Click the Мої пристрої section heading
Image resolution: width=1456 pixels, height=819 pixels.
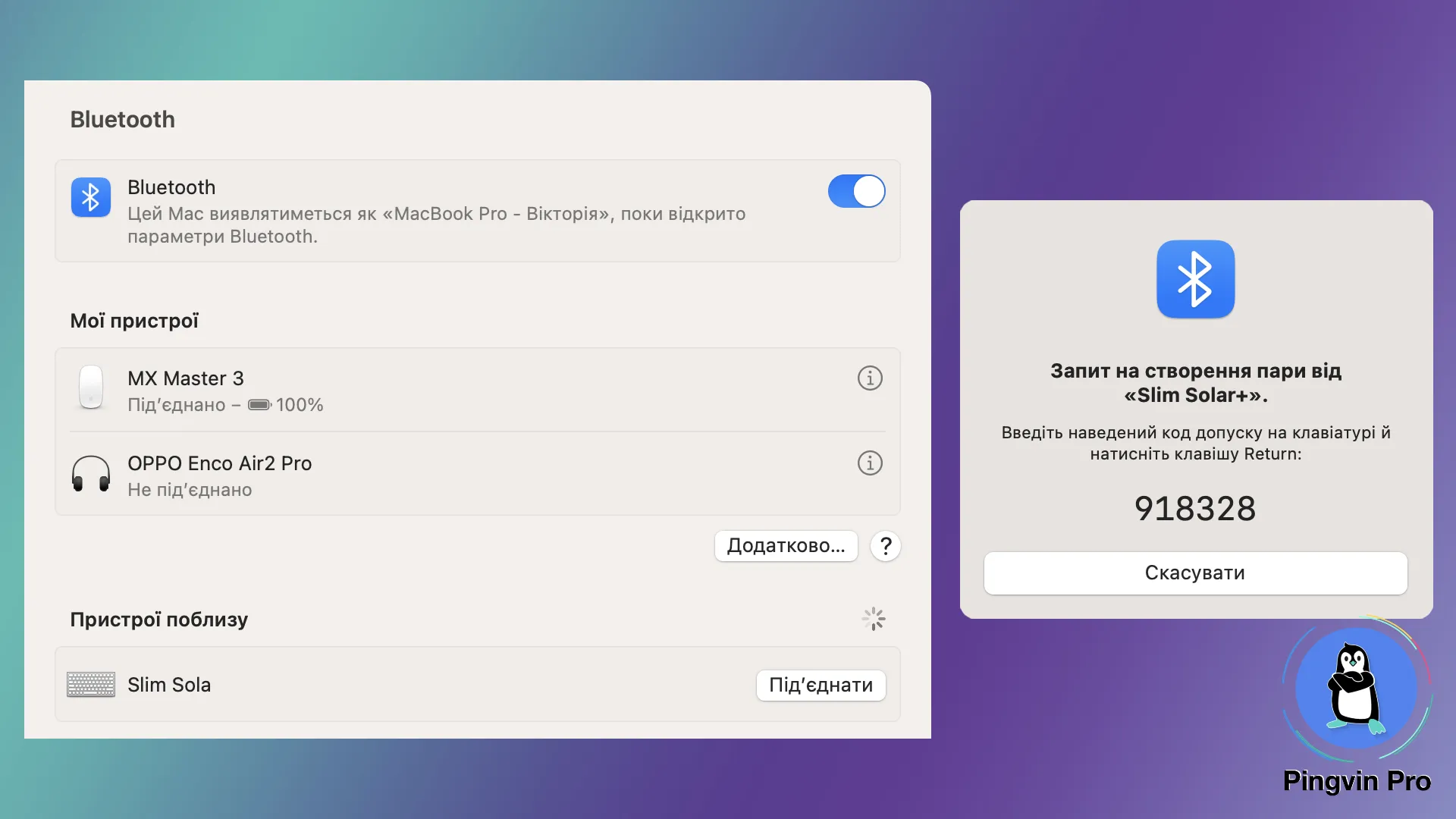click(x=134, y=321)
